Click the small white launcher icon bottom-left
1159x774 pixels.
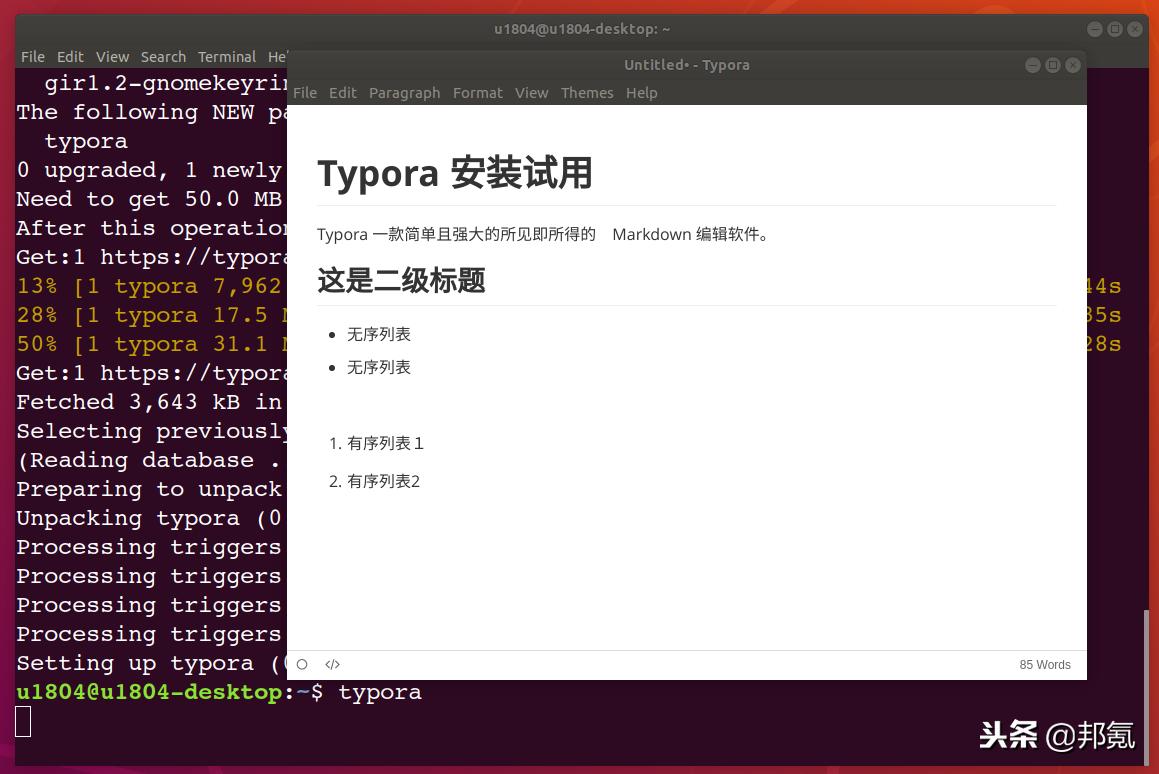tap(22, 721)
